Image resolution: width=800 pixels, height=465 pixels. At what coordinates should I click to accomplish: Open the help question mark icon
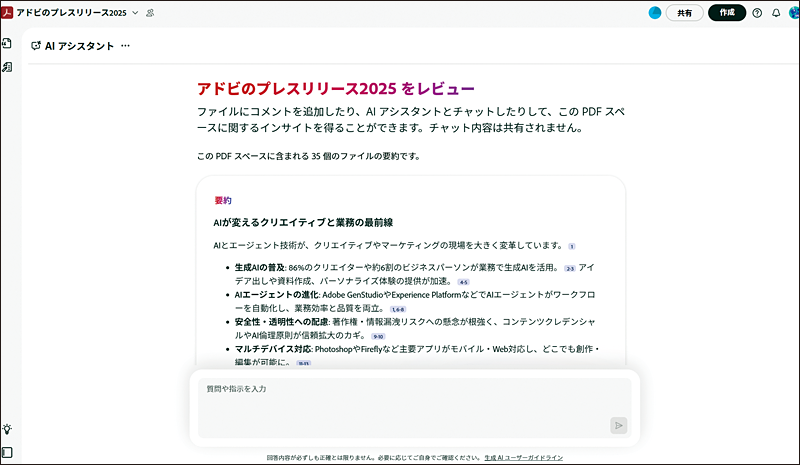coord(757,13)
